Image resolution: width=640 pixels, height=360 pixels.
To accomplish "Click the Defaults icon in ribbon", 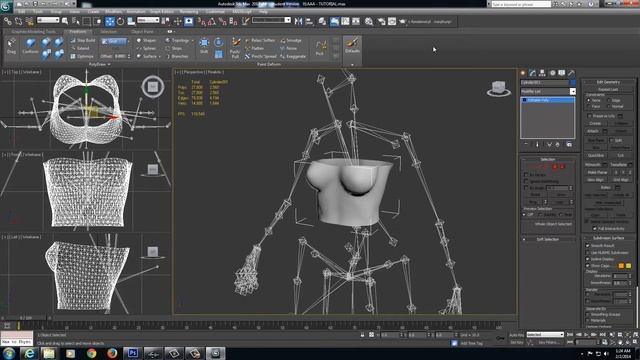I will click(352, 45).
